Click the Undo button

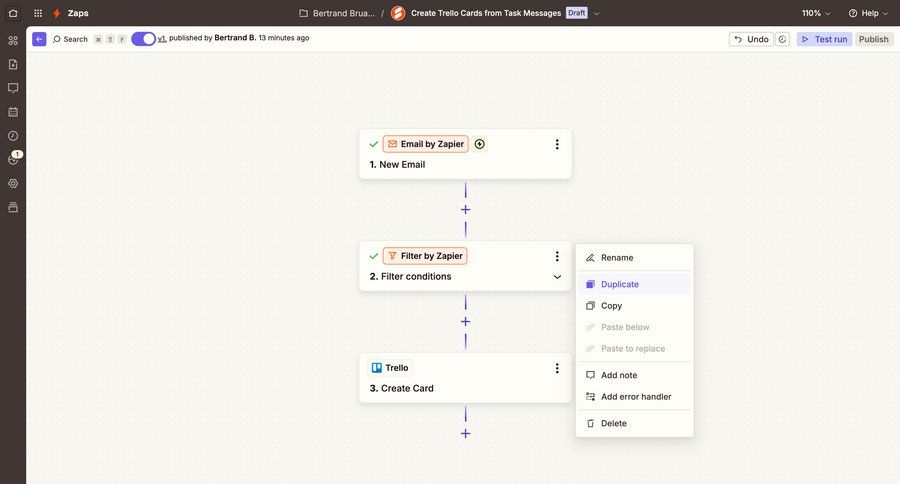[751, 39]
